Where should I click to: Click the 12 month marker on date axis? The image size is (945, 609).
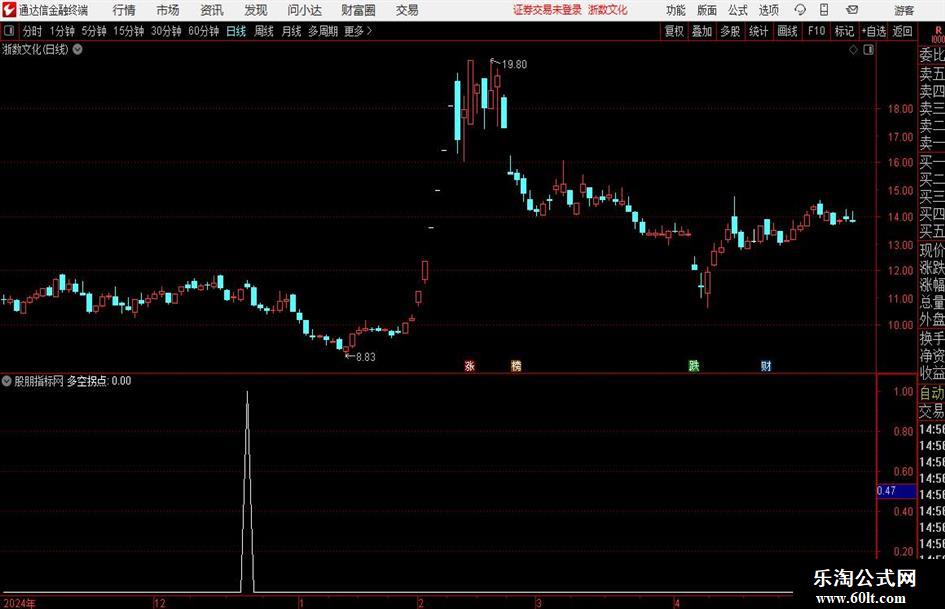pos(159,603)
